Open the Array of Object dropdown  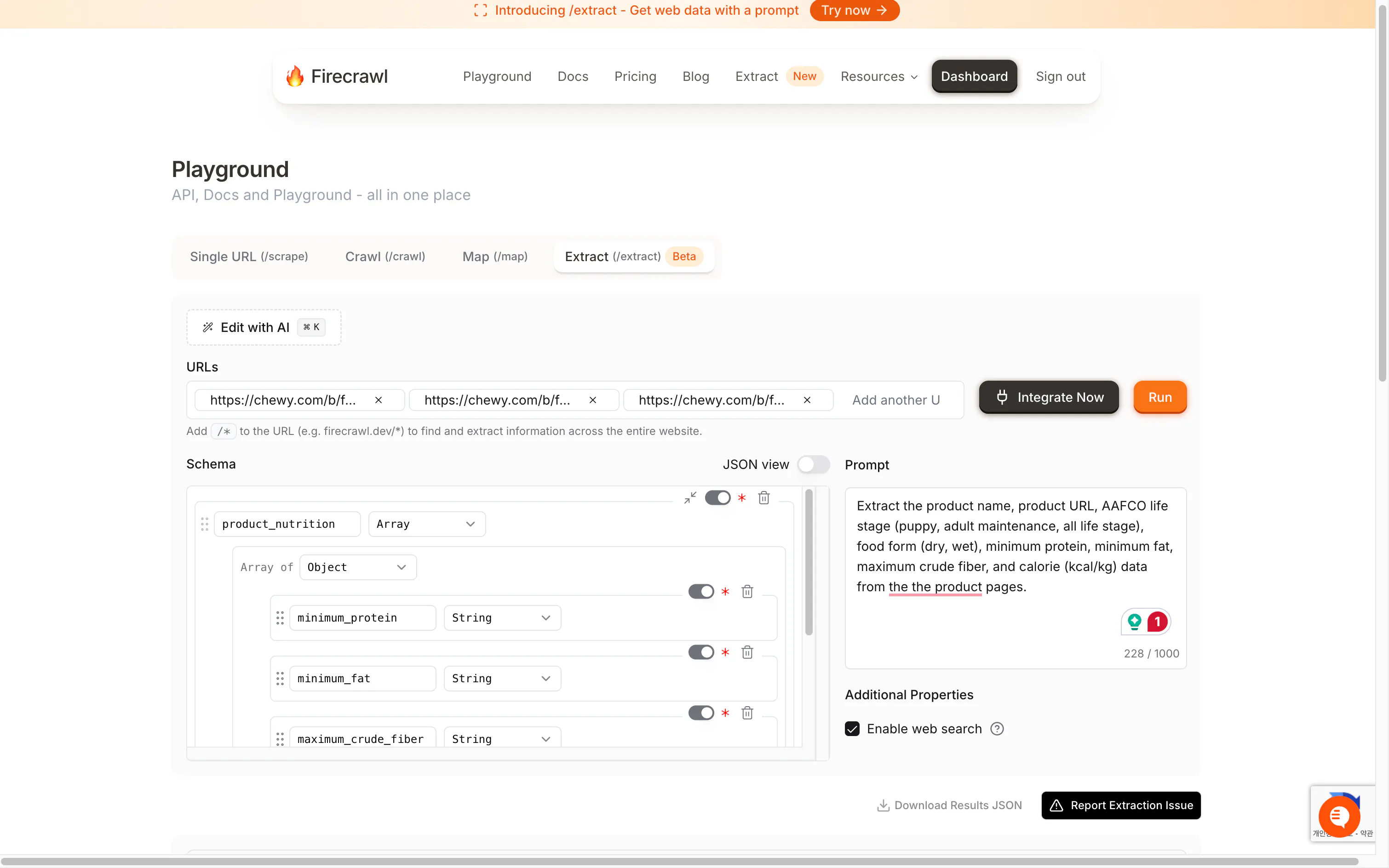click(358, 567)
